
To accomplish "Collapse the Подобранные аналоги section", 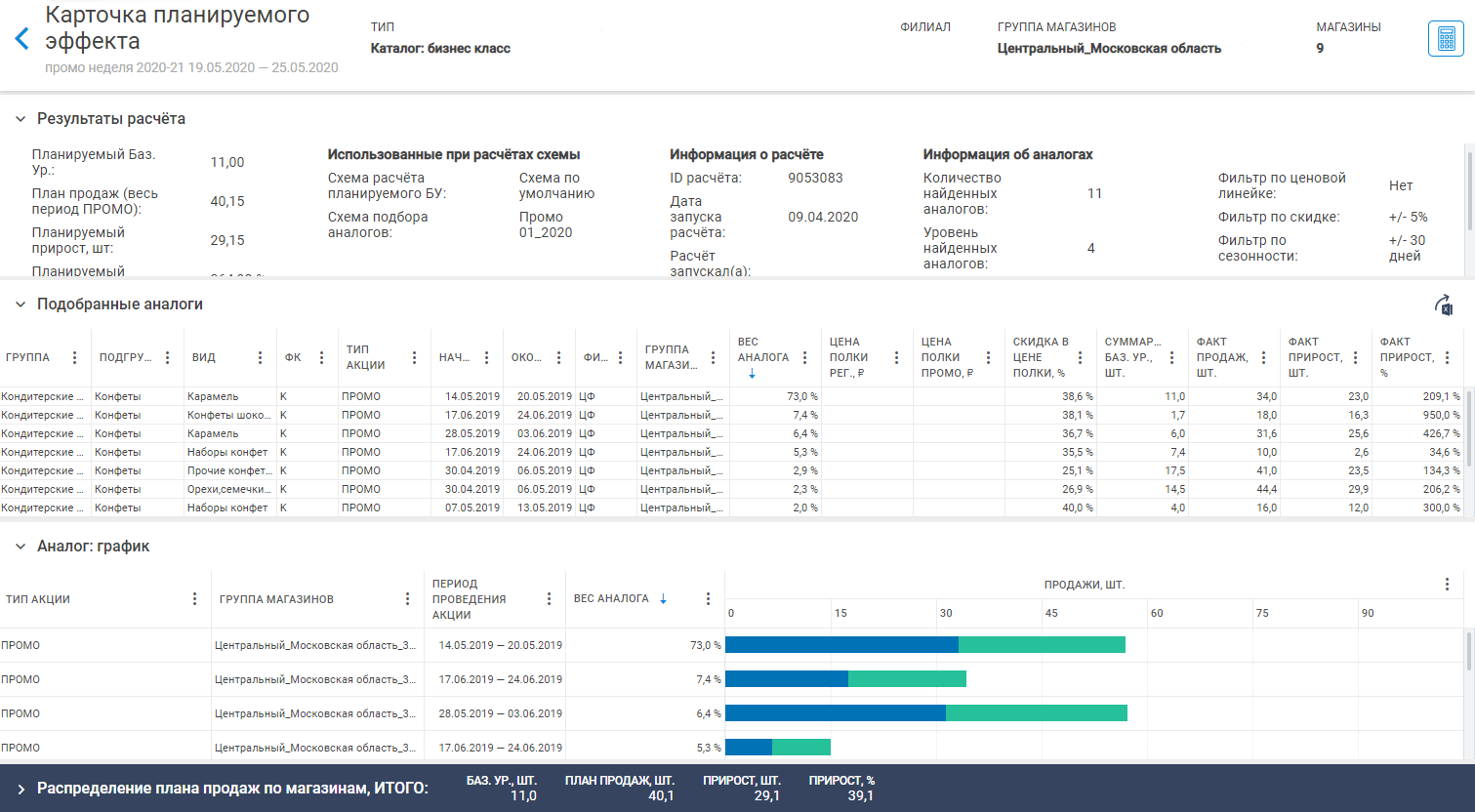I will 20,304.
